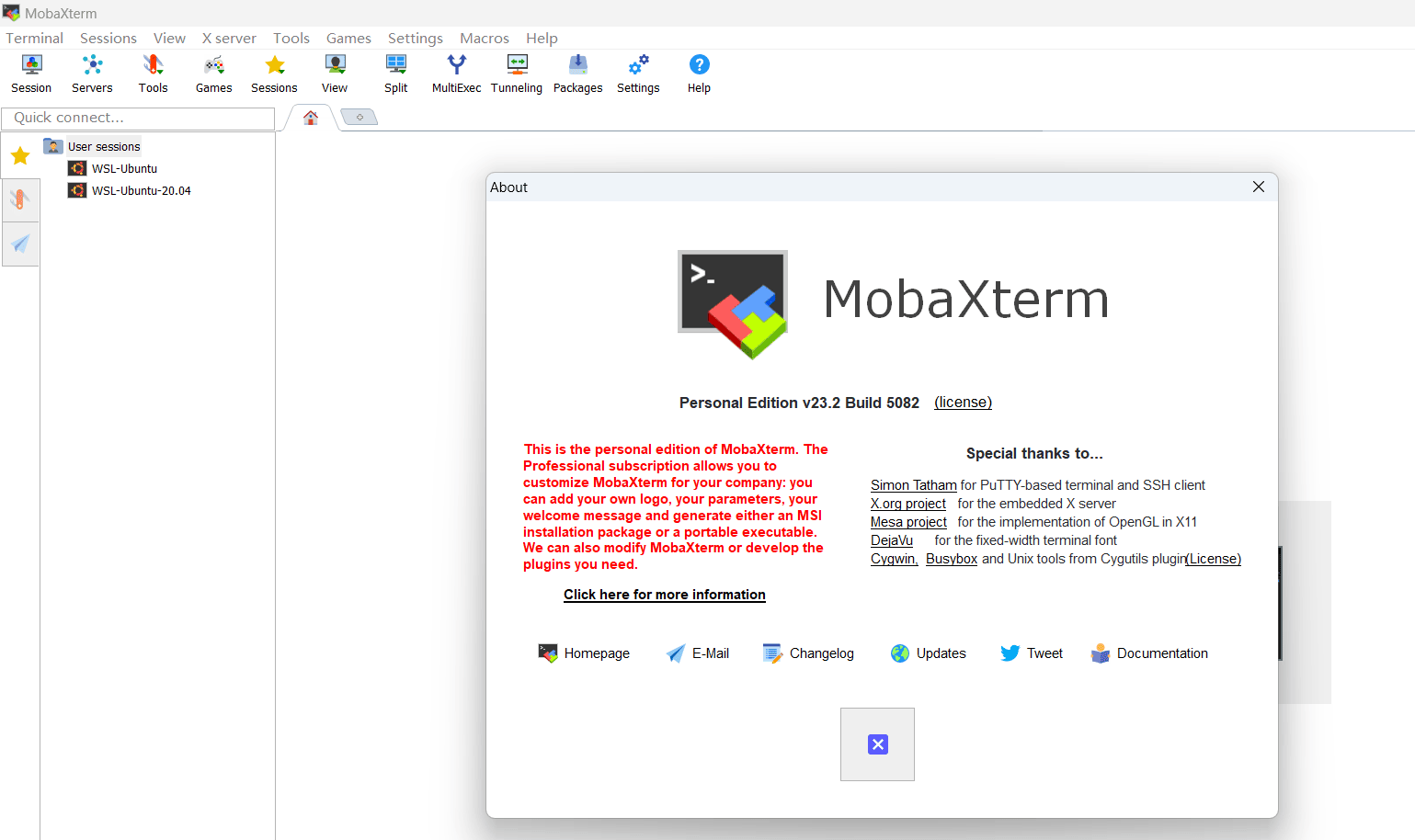Click the E-Mail button in About dialog
The height and width of the screenshot is (840, 1415).
pos(698,653)
